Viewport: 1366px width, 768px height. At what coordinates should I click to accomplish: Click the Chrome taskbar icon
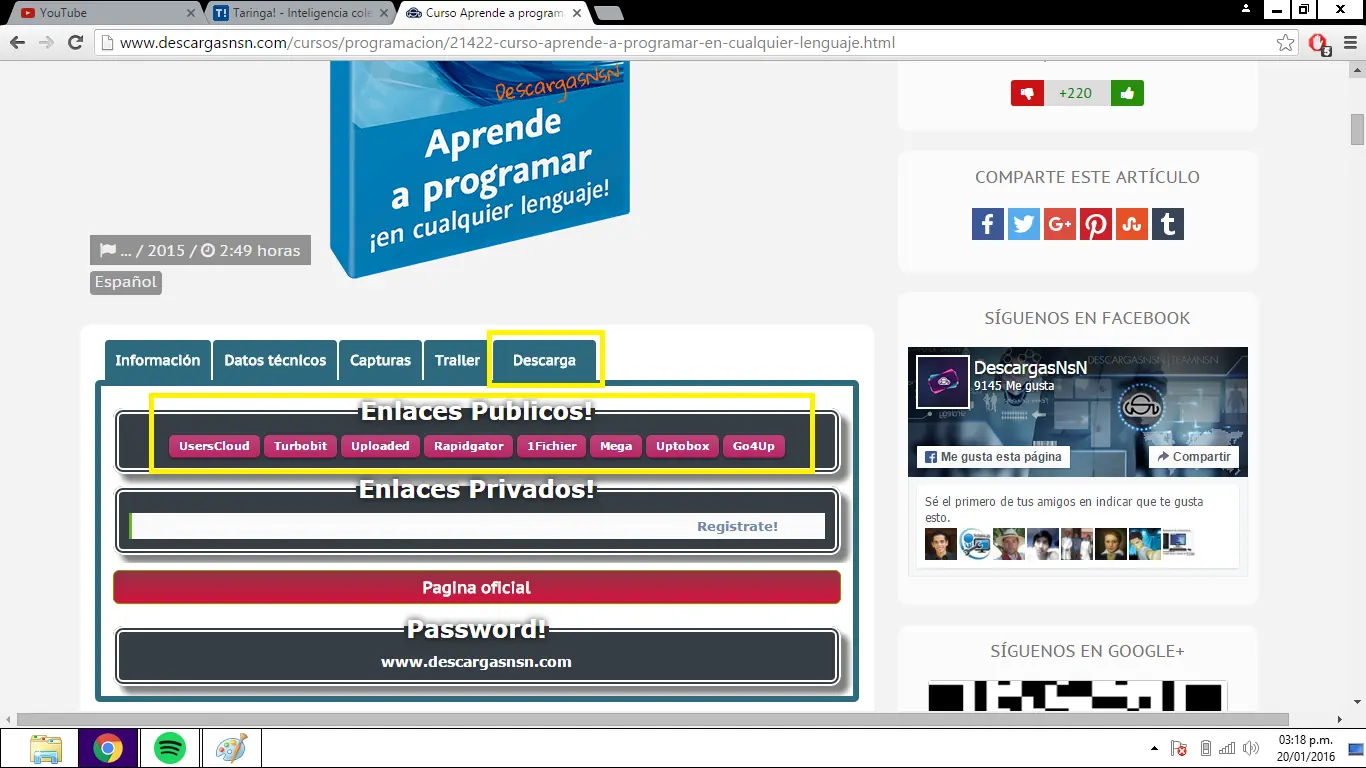pos(108,748)
